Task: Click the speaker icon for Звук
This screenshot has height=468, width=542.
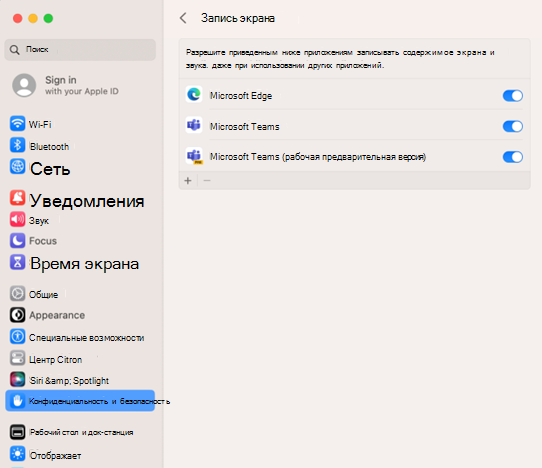Action: click(x=17, y=219)
